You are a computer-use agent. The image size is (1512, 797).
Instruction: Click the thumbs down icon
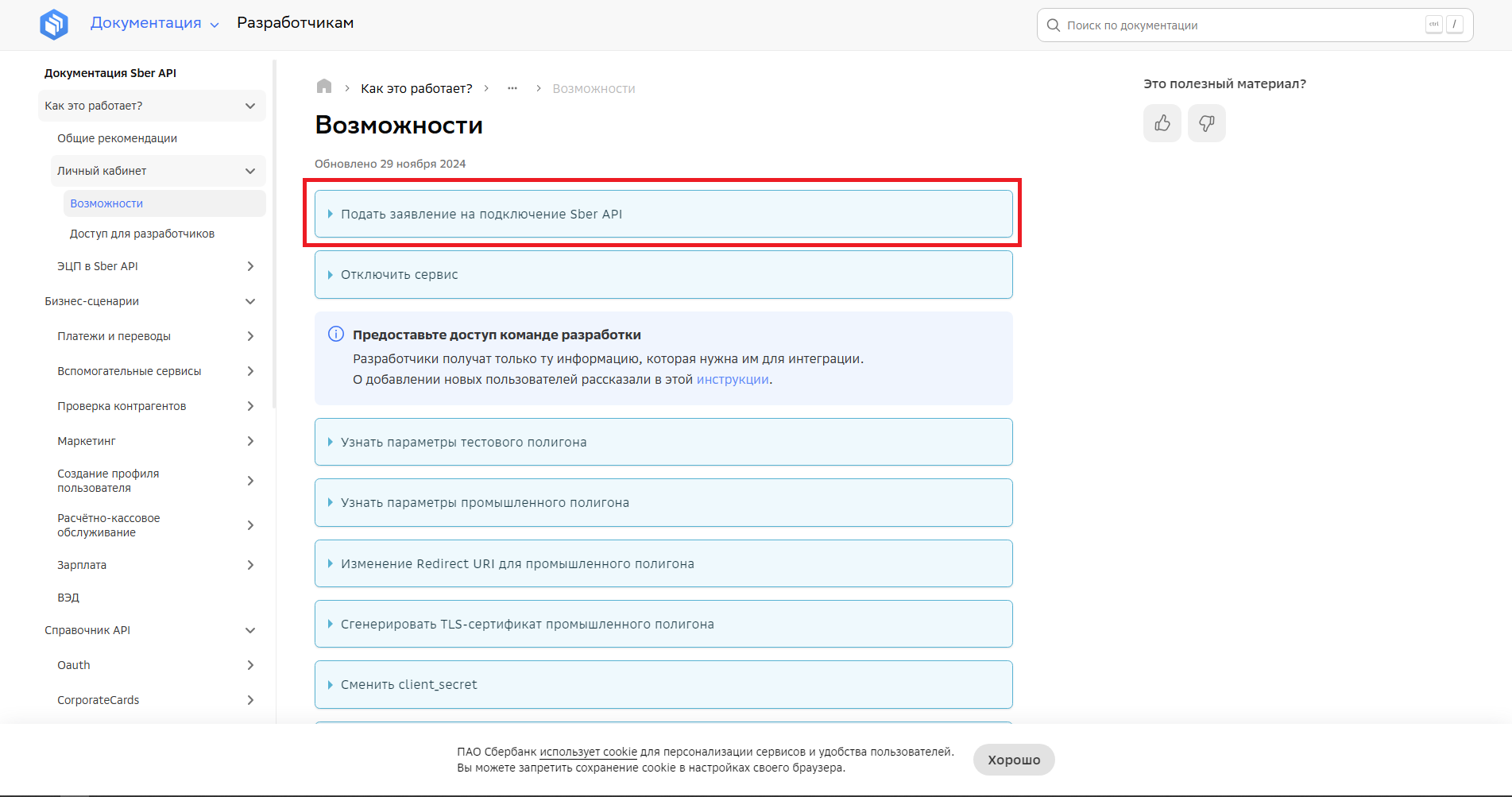(1207, 123)
